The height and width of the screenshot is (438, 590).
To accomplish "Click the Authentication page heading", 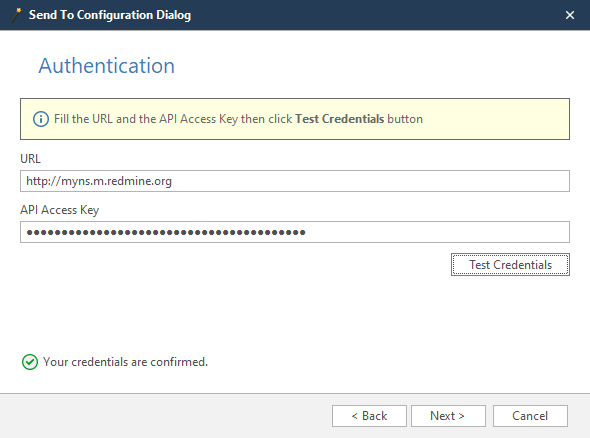I will [106, 65].
